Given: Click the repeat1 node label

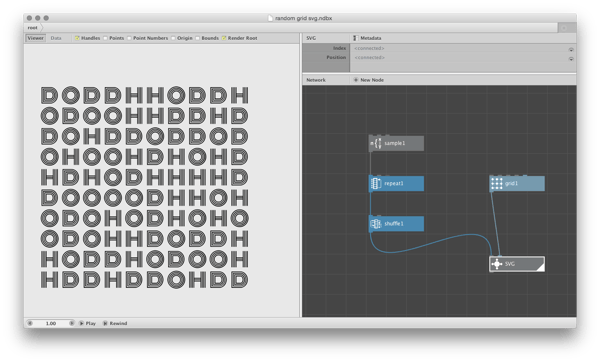Looking at the screenshot, I should [394, 183].
